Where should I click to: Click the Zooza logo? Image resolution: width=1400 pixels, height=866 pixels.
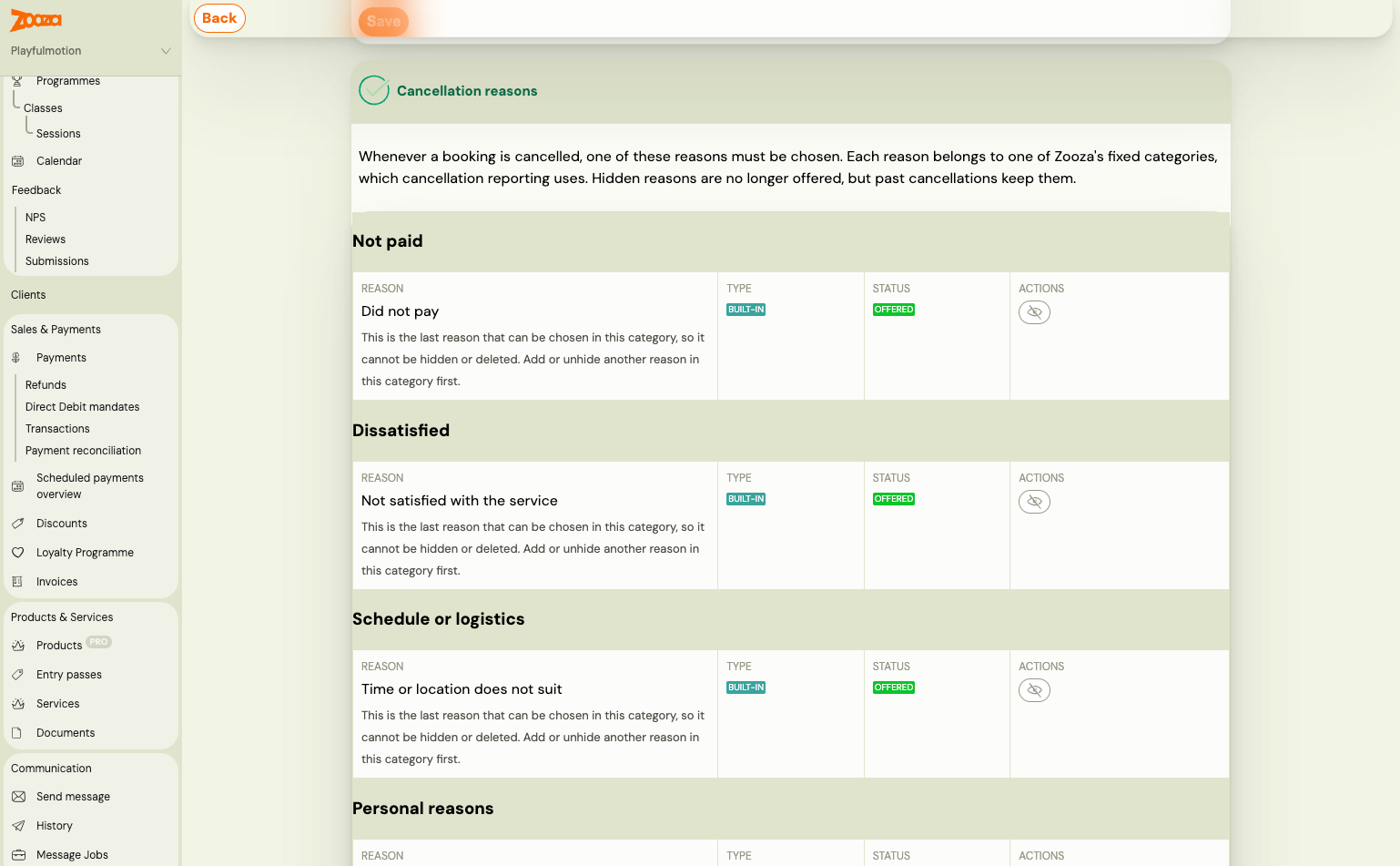point(36,19)
